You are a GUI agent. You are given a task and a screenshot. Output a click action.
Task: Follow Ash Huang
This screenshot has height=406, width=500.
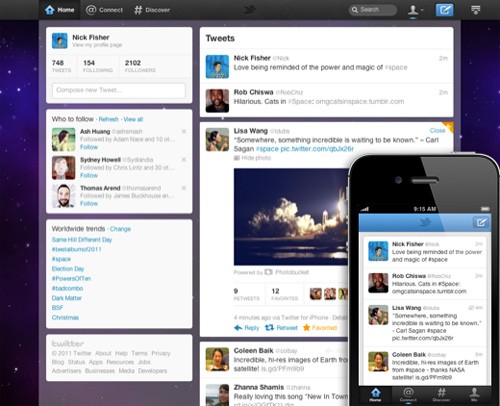pos(89,147)
